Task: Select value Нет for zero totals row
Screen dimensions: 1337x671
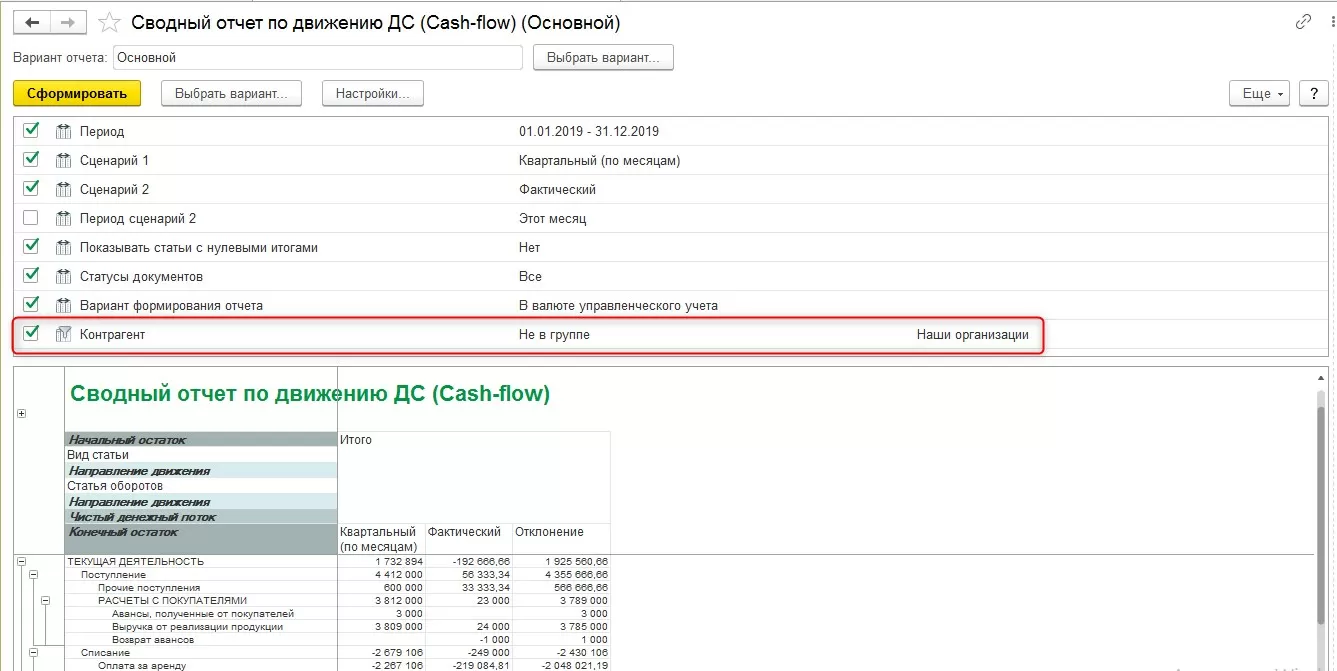Action: click(x=529, y=247)
